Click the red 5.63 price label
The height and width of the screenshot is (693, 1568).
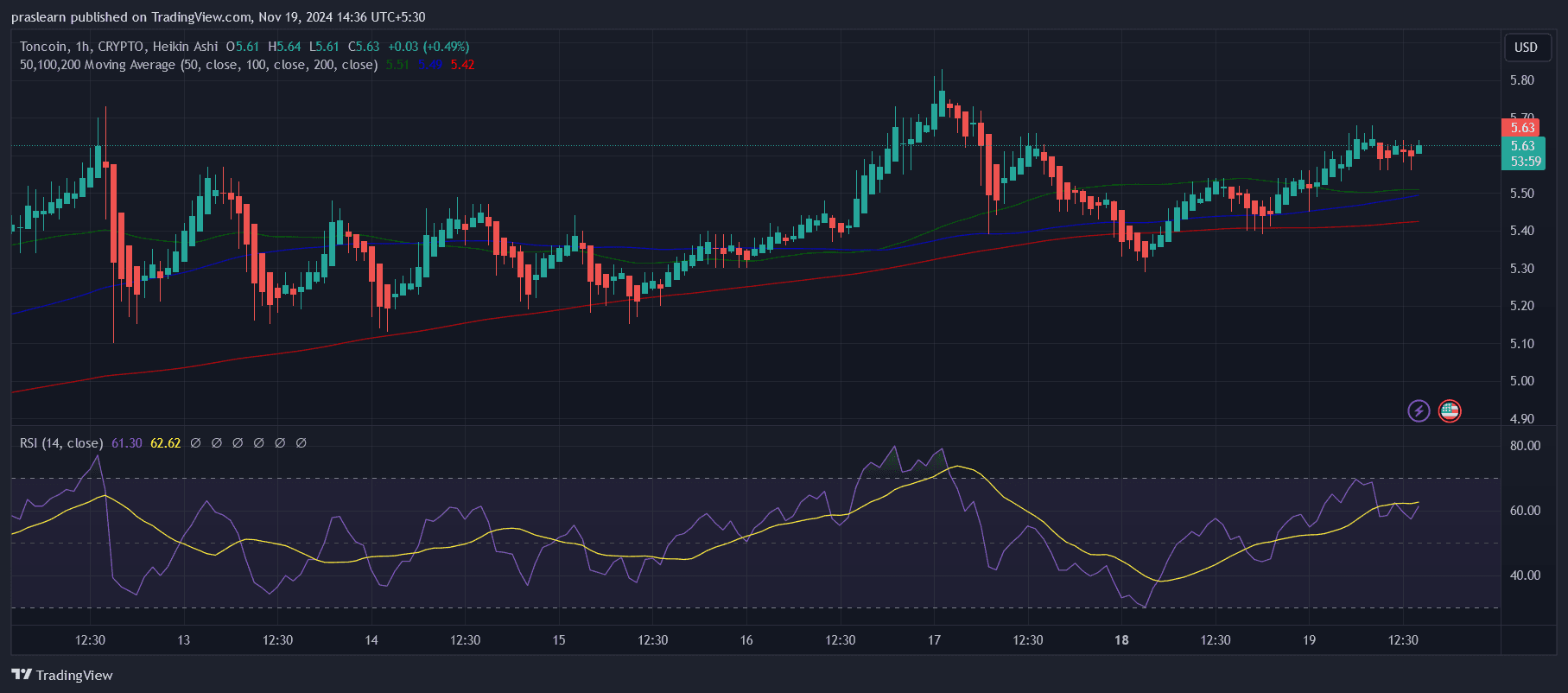click(x=1521, y=128)
